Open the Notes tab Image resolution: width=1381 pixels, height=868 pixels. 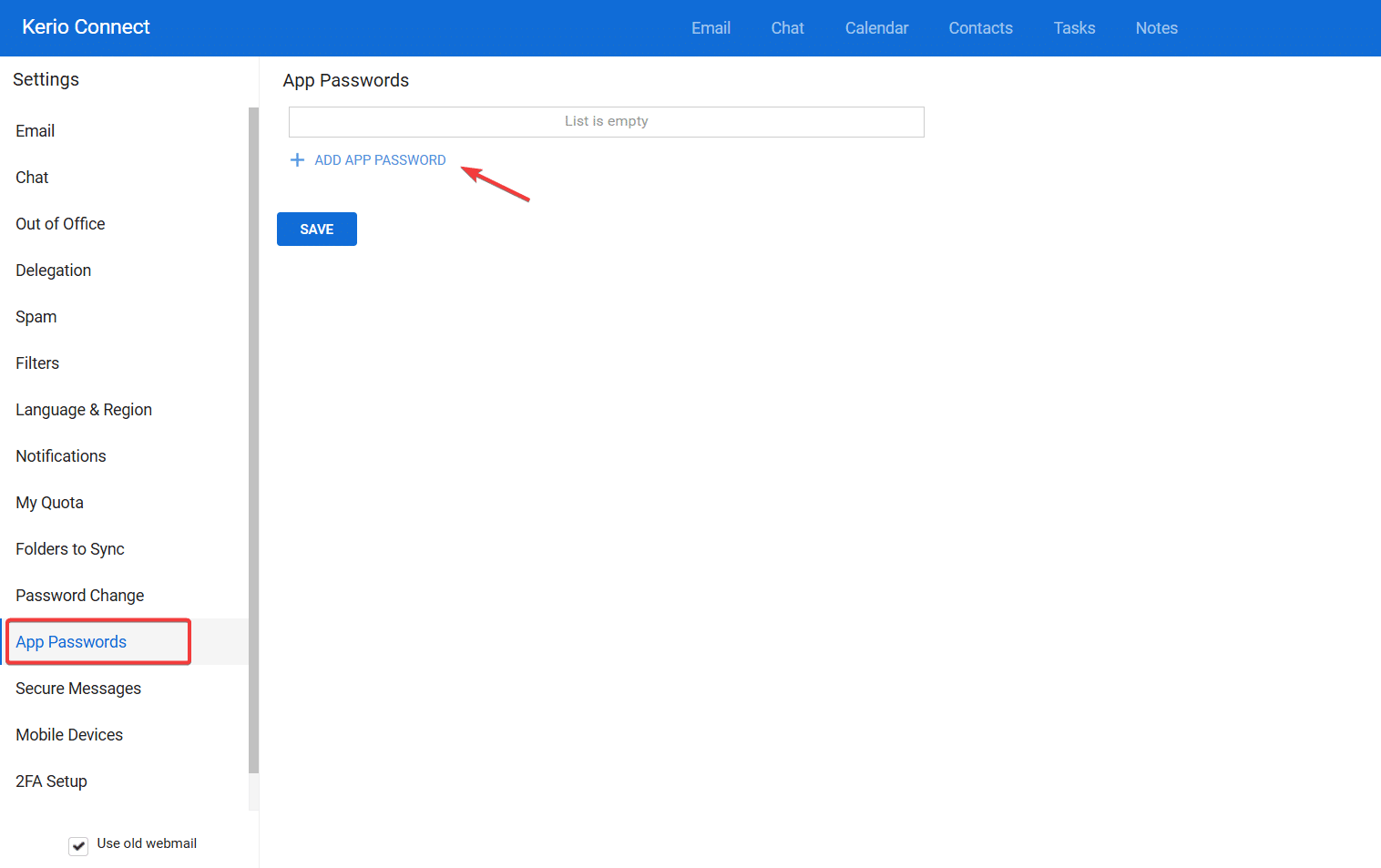click(1156, 28)
